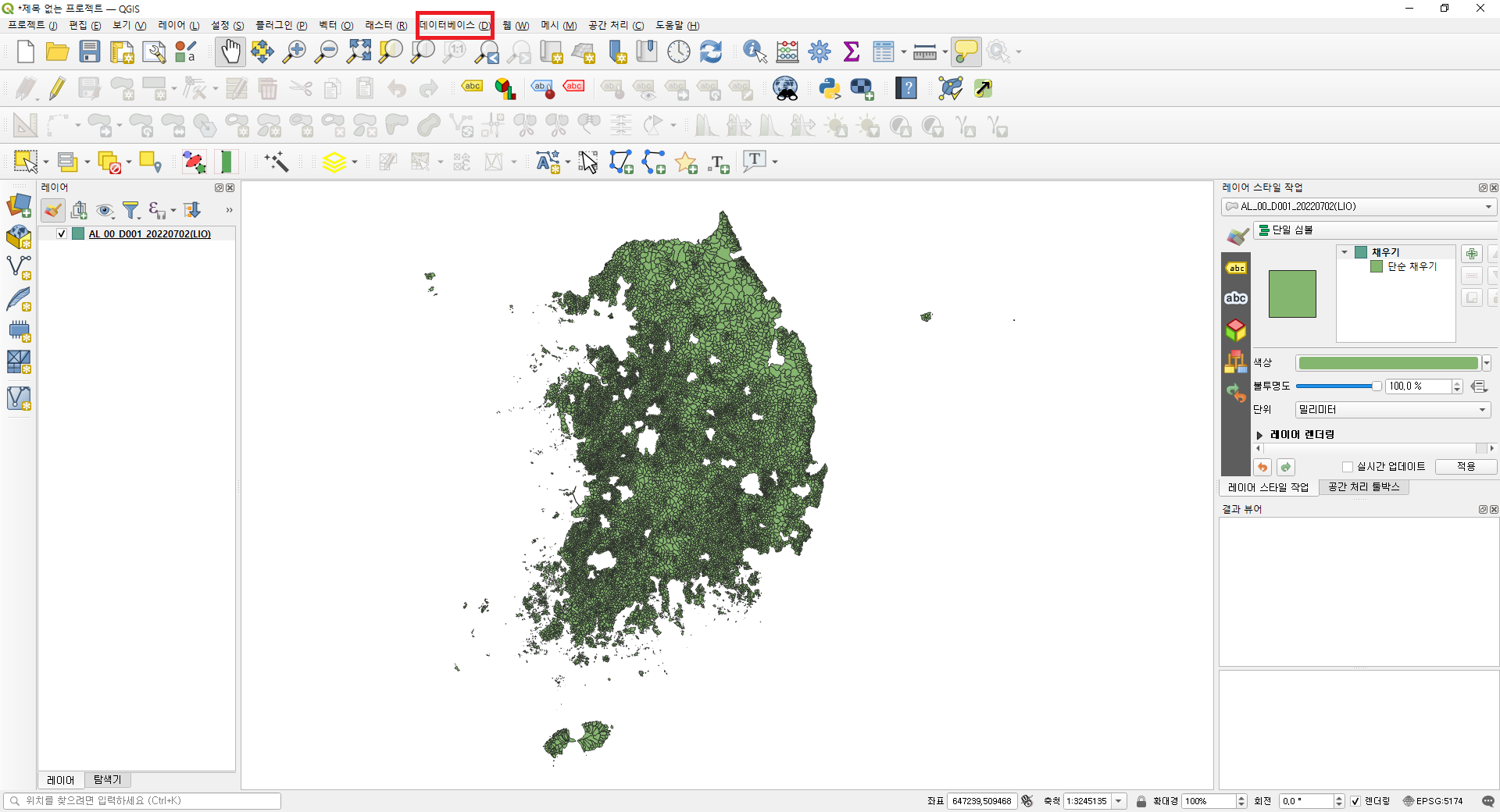Expand the Layers panel toolbar overflow chevron

click(x=229, y=210)
